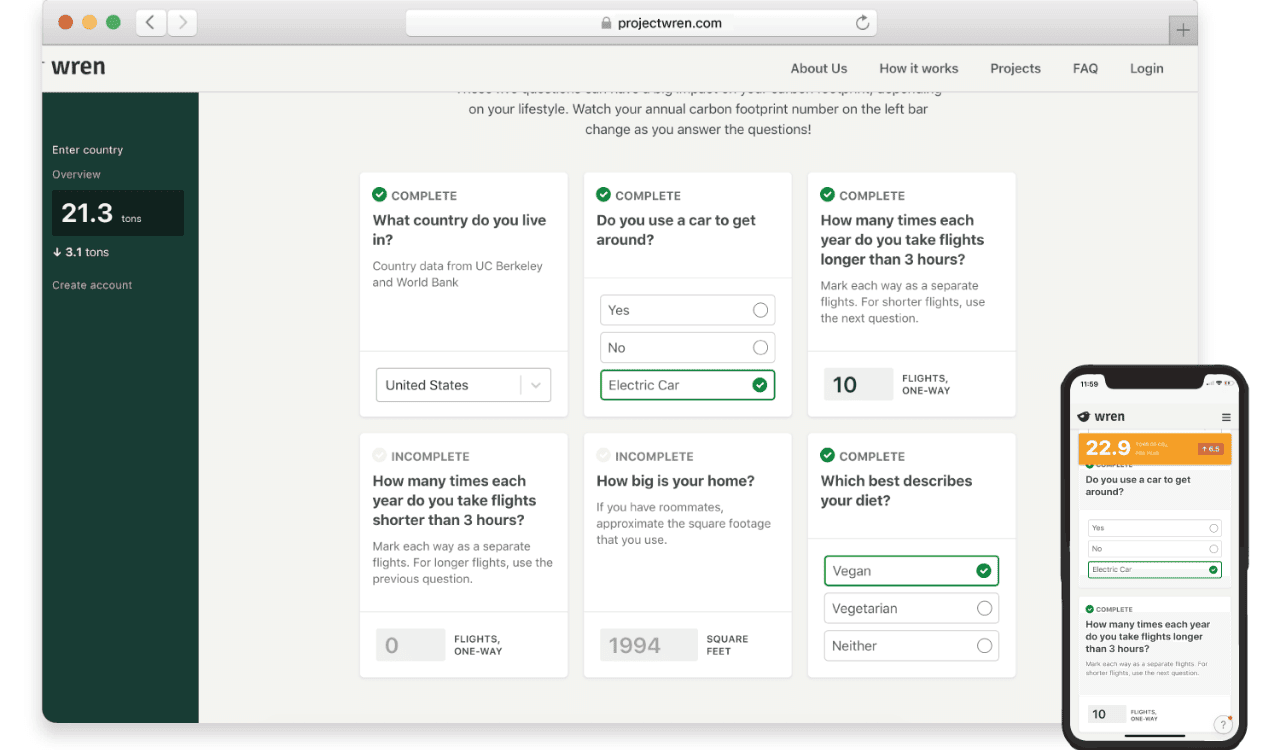Click the red up-arrow 6.5 badge on phone
The height and width of the screenshot is (750, 1280).
(x=1211, y=449)
